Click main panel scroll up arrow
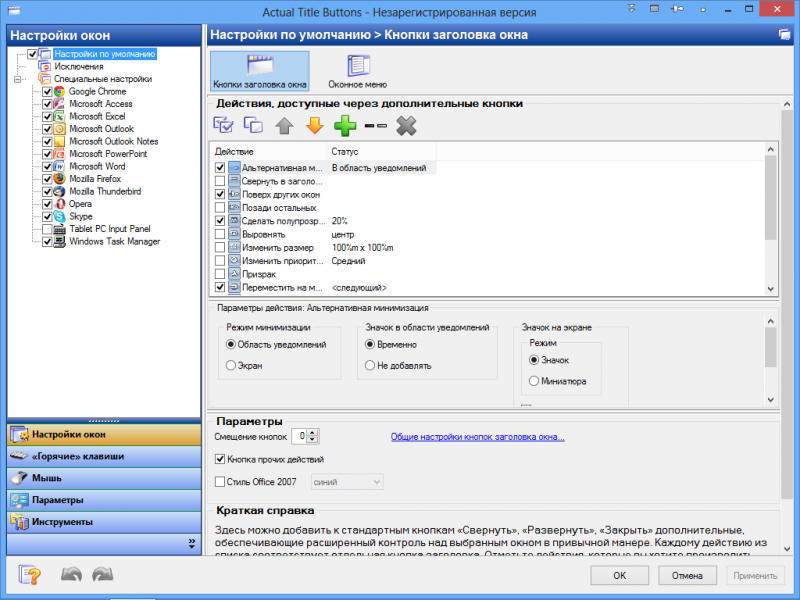 [786, 104]
